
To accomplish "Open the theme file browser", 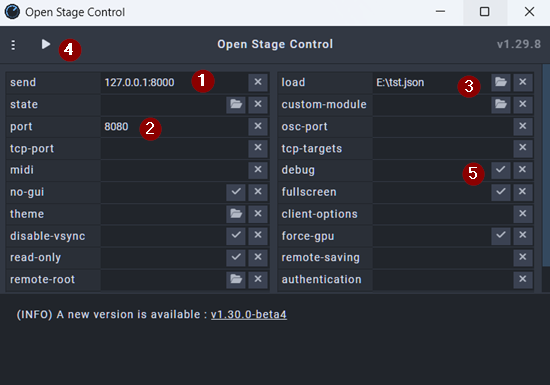I will coord(236,214).
